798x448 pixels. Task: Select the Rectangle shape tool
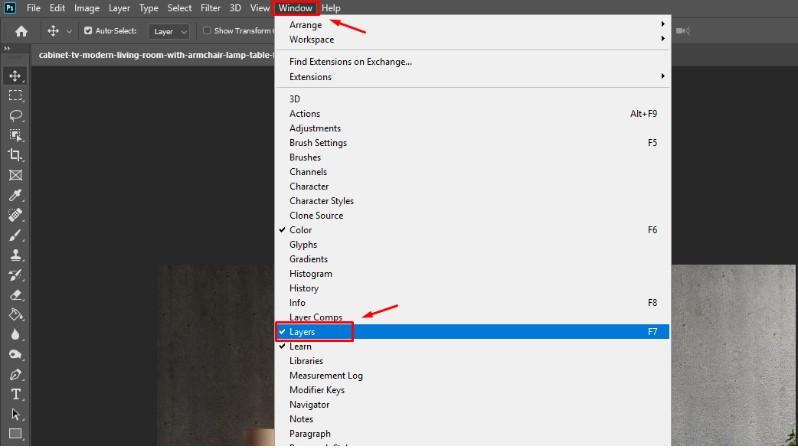[x=15, y=434]
